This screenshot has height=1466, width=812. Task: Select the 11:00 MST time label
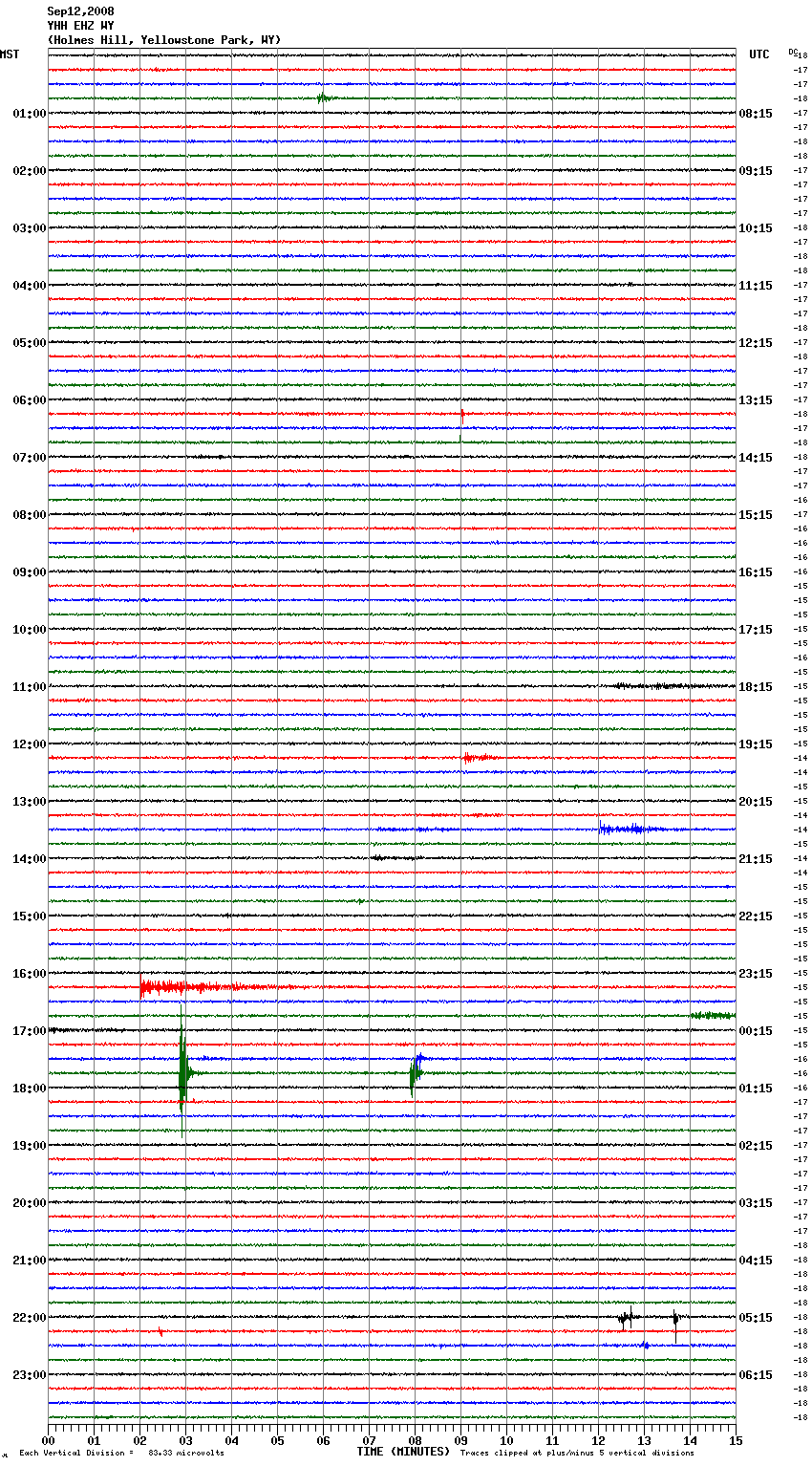pyautogui.click(x=30, y=687)
